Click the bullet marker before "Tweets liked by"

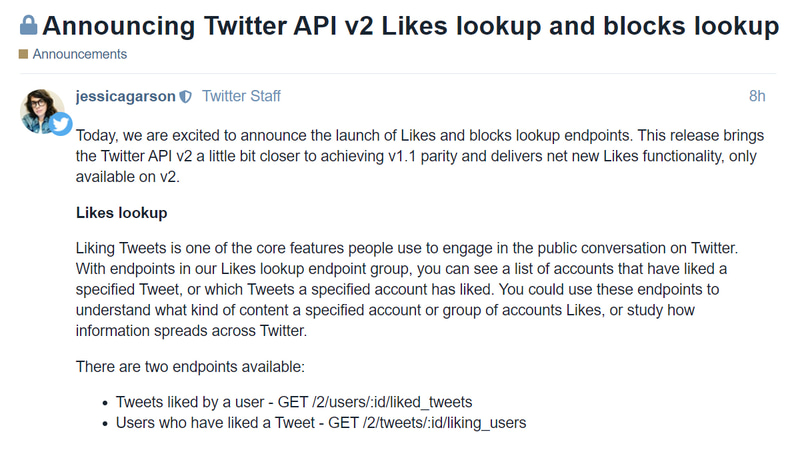tap(105, 402)
